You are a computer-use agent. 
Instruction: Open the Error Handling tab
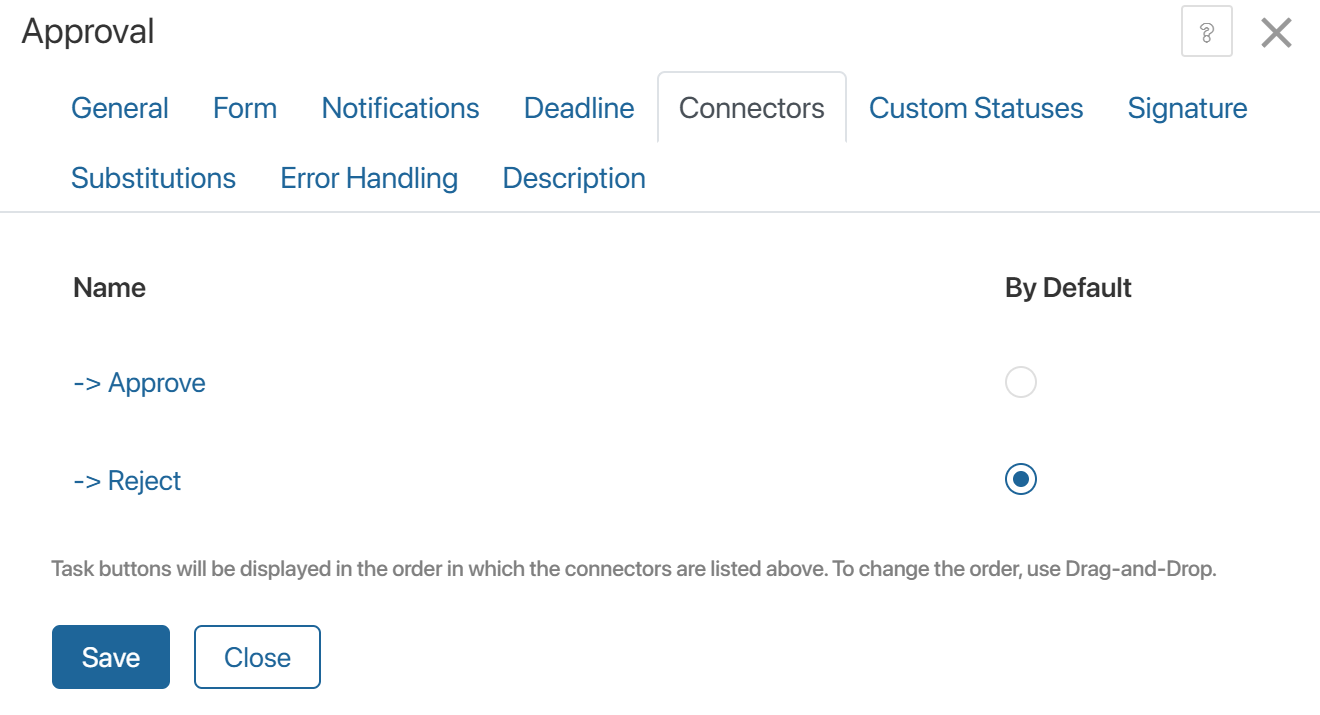click(369, 178)
